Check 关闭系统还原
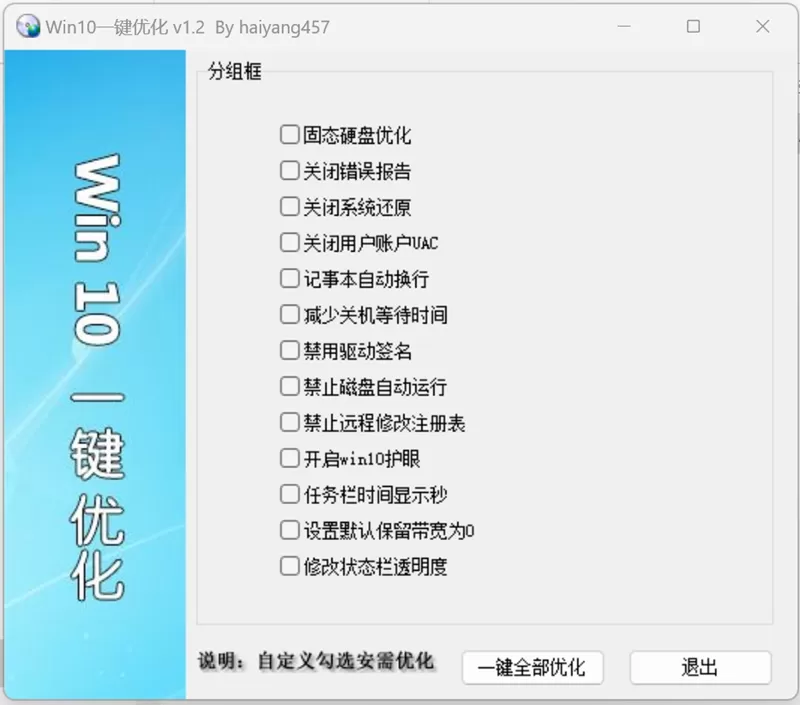 pos(289,207)
